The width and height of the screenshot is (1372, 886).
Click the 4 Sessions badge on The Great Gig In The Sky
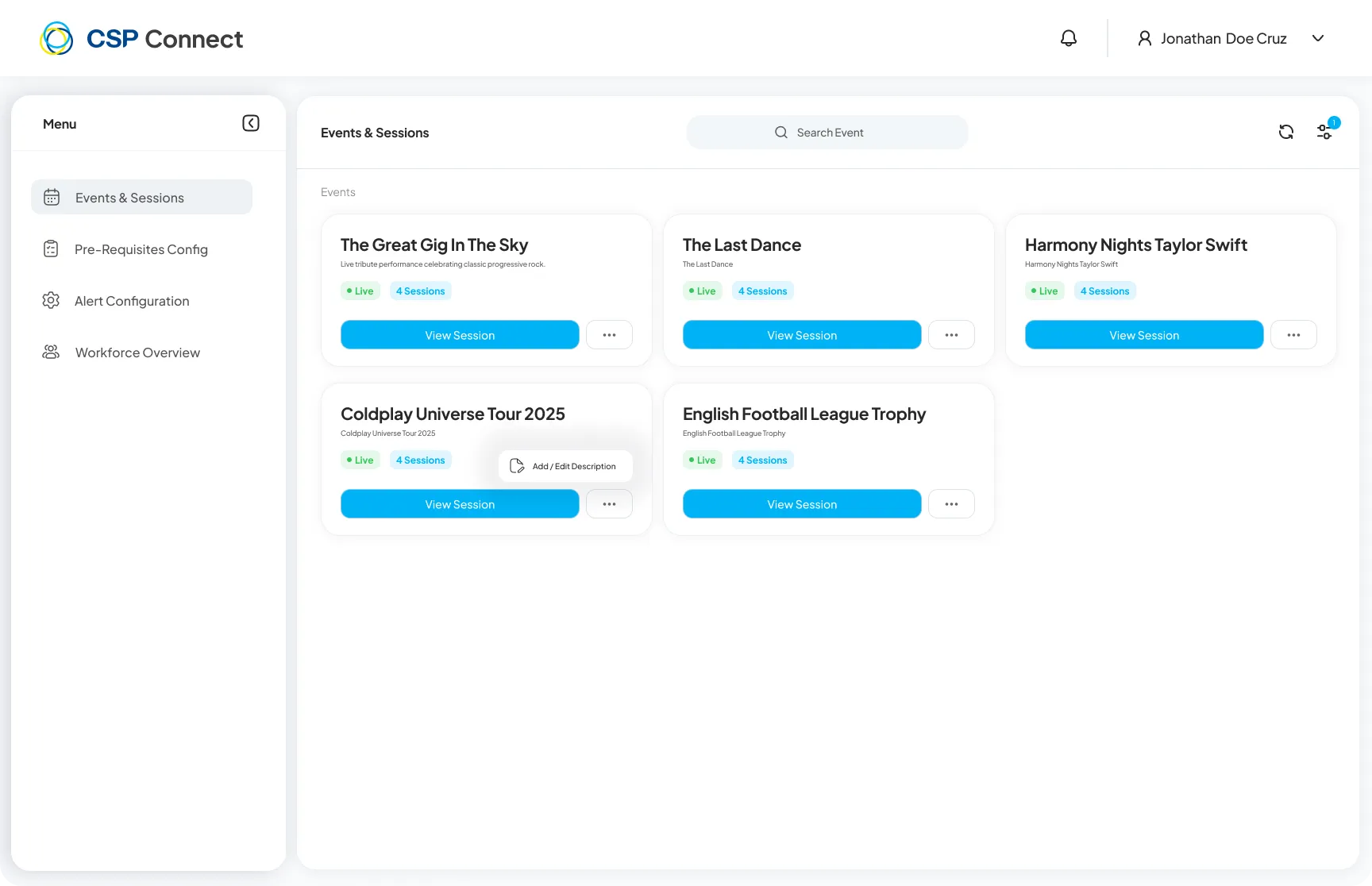click(421, 291)
